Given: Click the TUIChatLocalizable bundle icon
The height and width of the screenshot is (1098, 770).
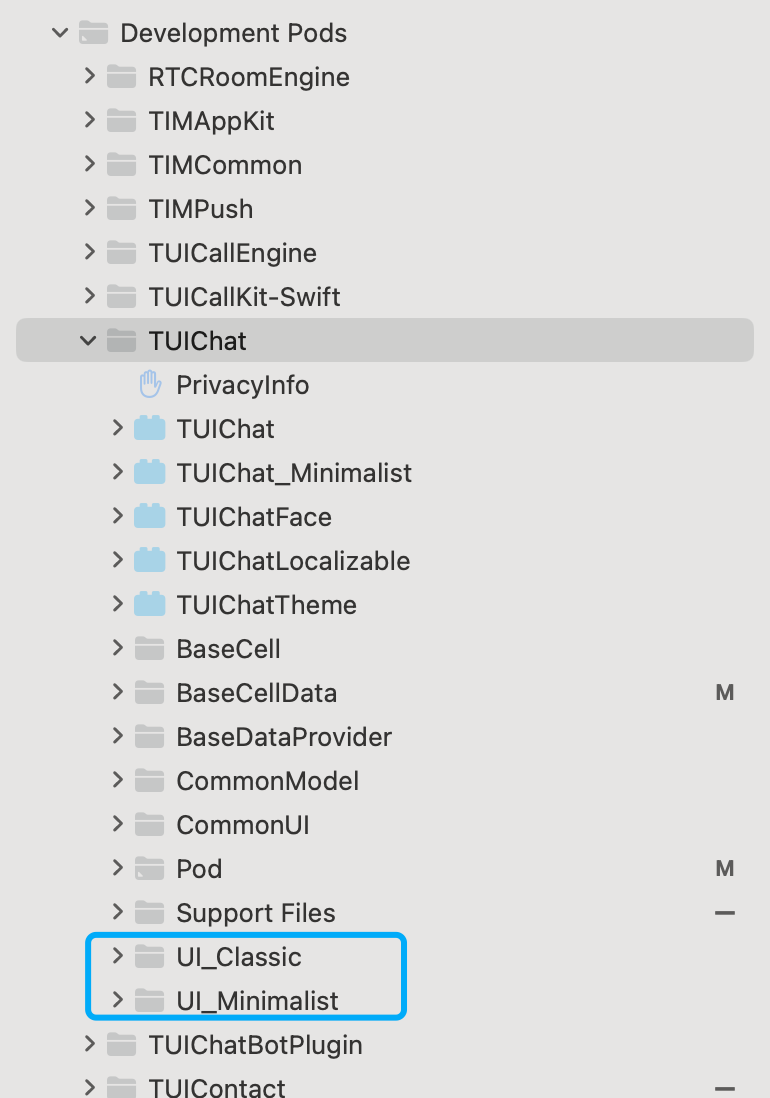Looking at the screenshot, I should pos(149,561).
